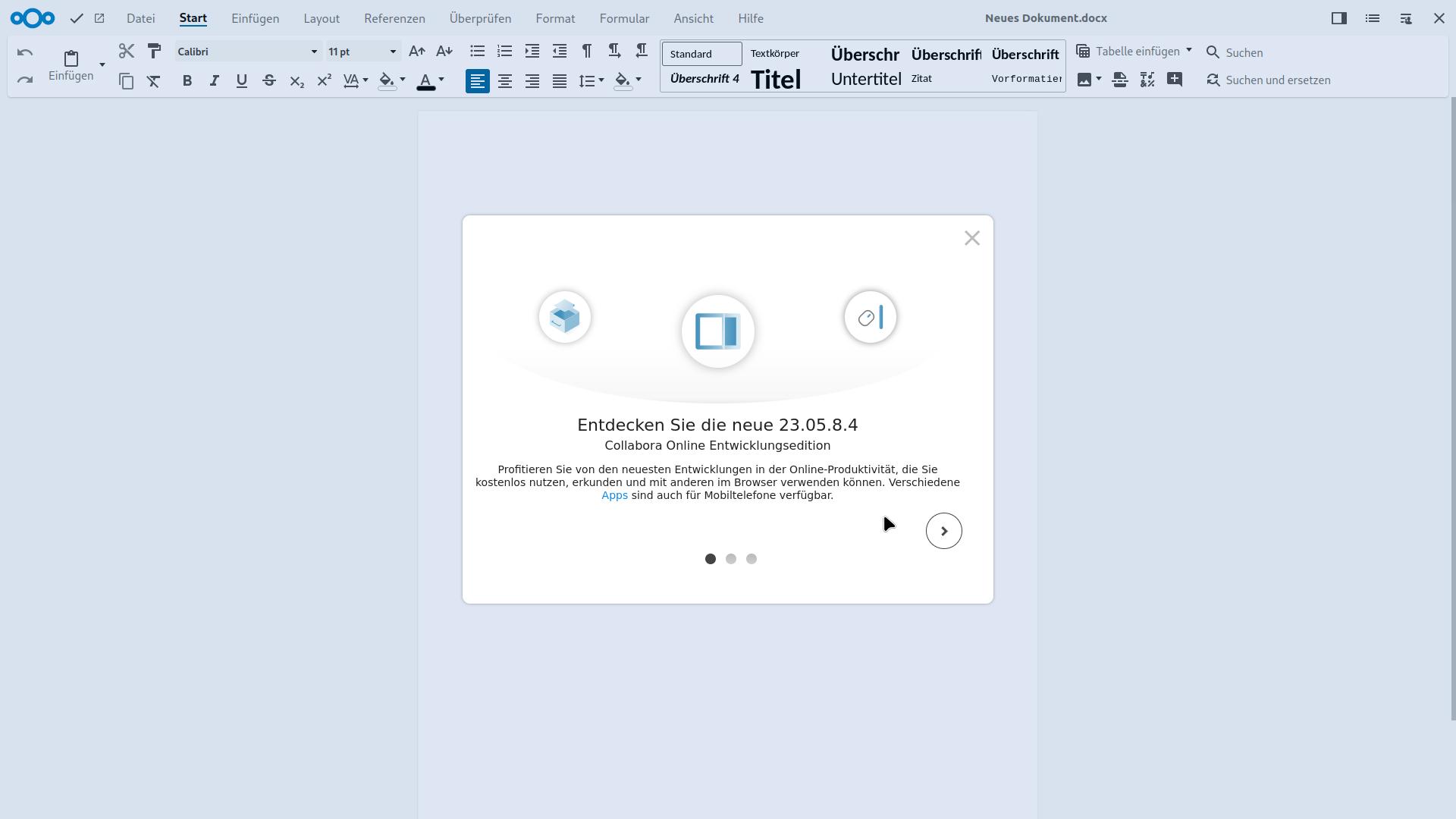
Task: Switch to the Einfügen tab
Action: coord(256,18)
